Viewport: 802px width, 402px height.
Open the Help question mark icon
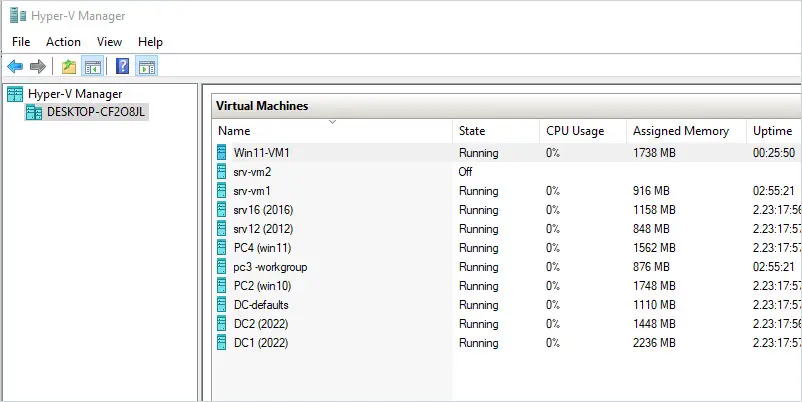point(122,66)
